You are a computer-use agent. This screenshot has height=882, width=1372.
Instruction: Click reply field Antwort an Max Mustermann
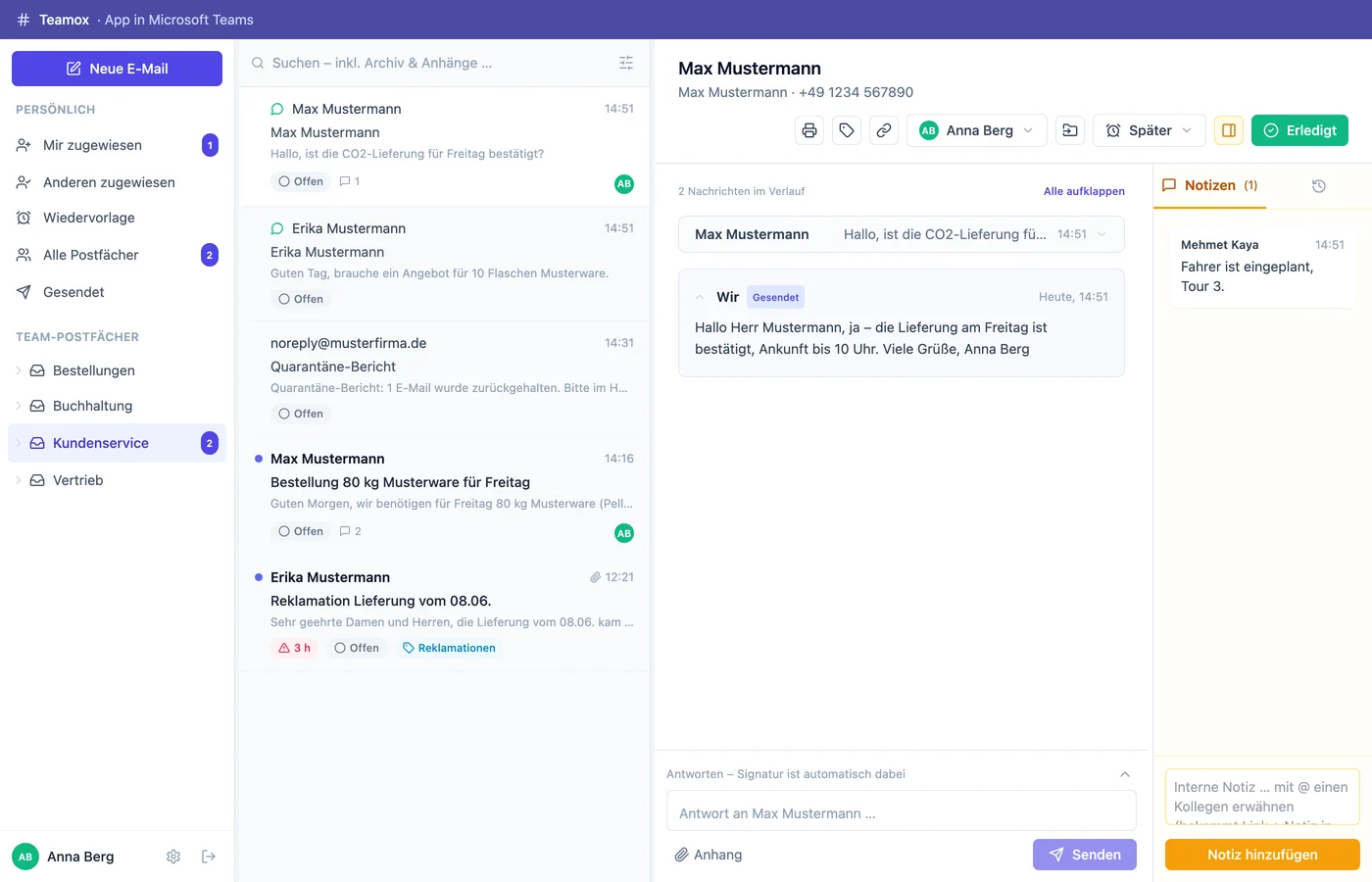coord(902,811)
